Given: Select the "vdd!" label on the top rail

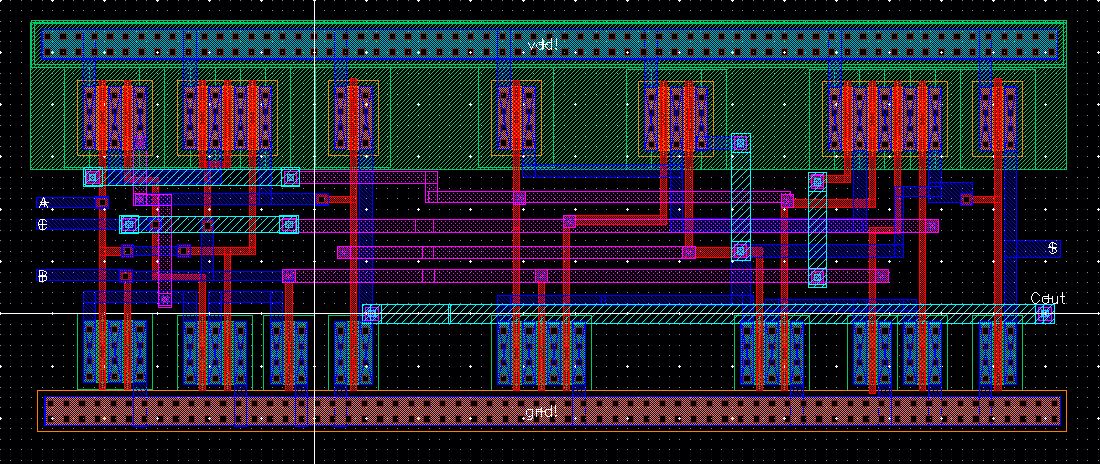Looking at the screenshot, I should tap(543, 45).
